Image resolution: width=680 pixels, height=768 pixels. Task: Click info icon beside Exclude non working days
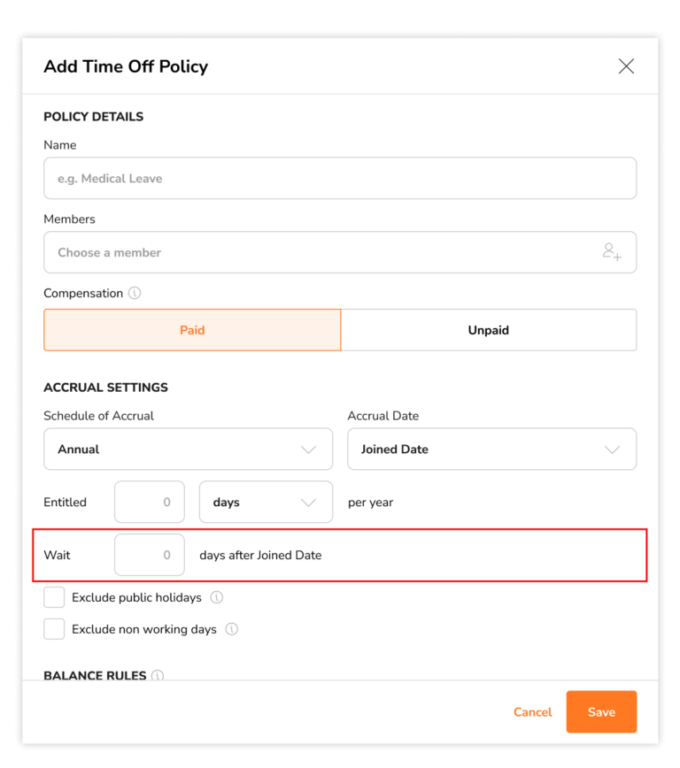[232, 629]
